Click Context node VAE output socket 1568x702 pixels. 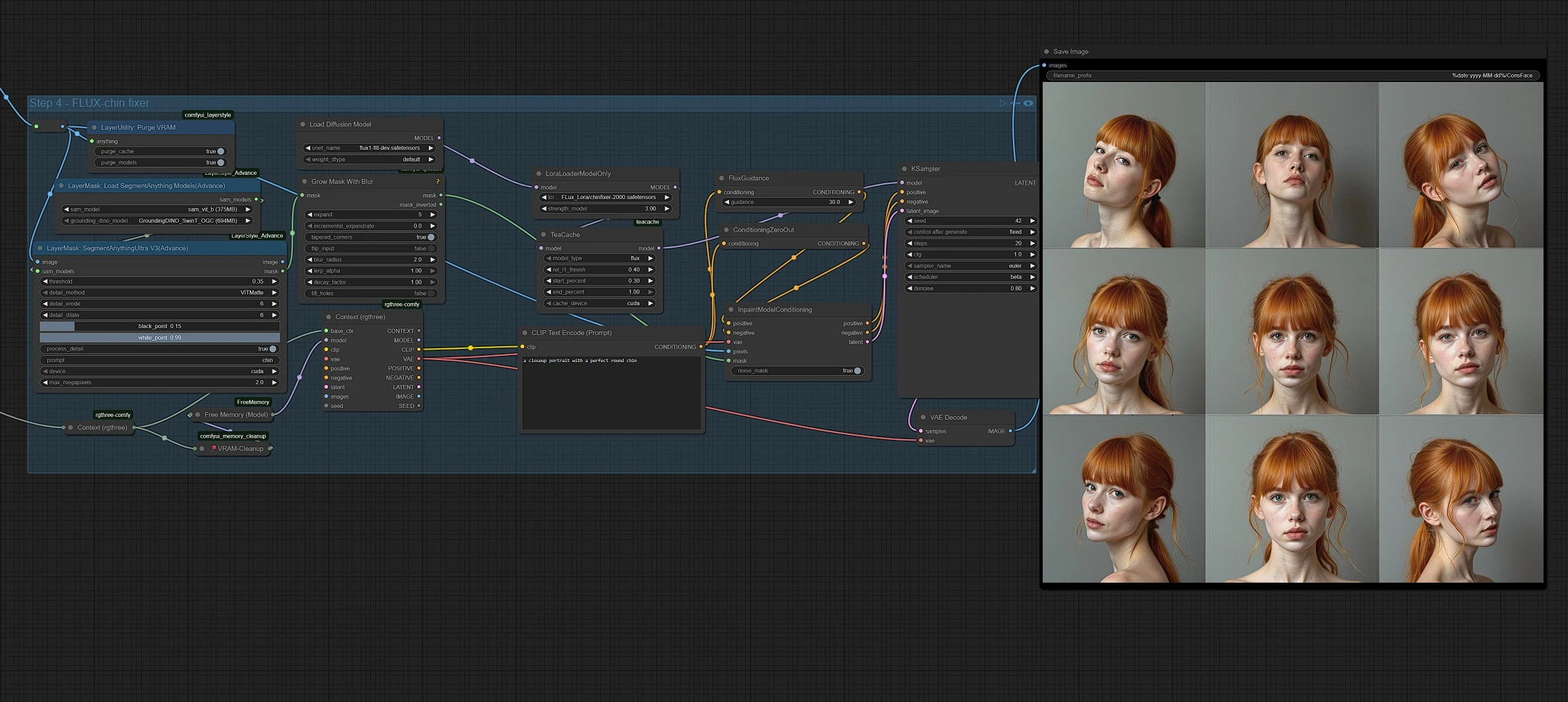point(419,359)
